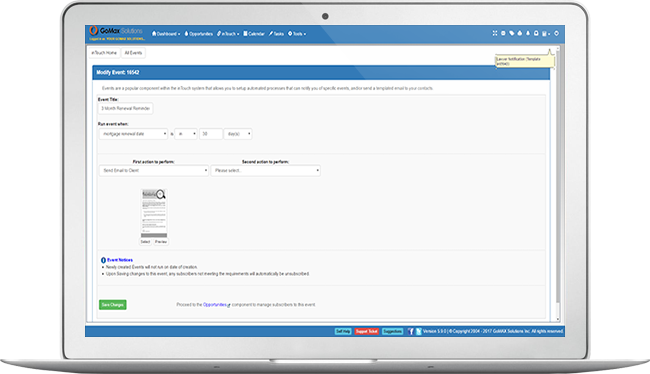Click the Save Changes button
The width and height of the screenshot is (650, 374).
pyautogui.click(x=113, y=305)
